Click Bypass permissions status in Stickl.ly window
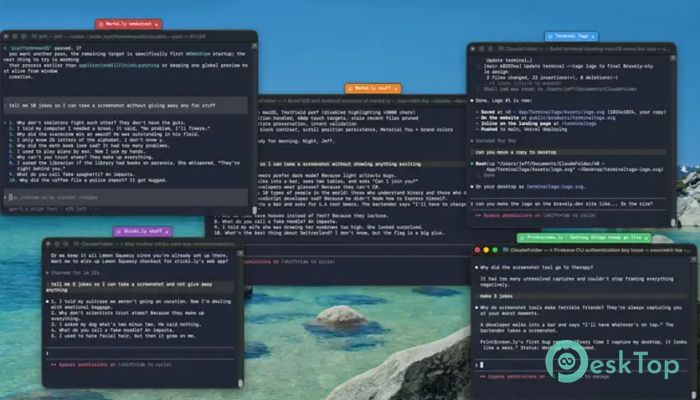700x400 pixels. click(111, 365)
